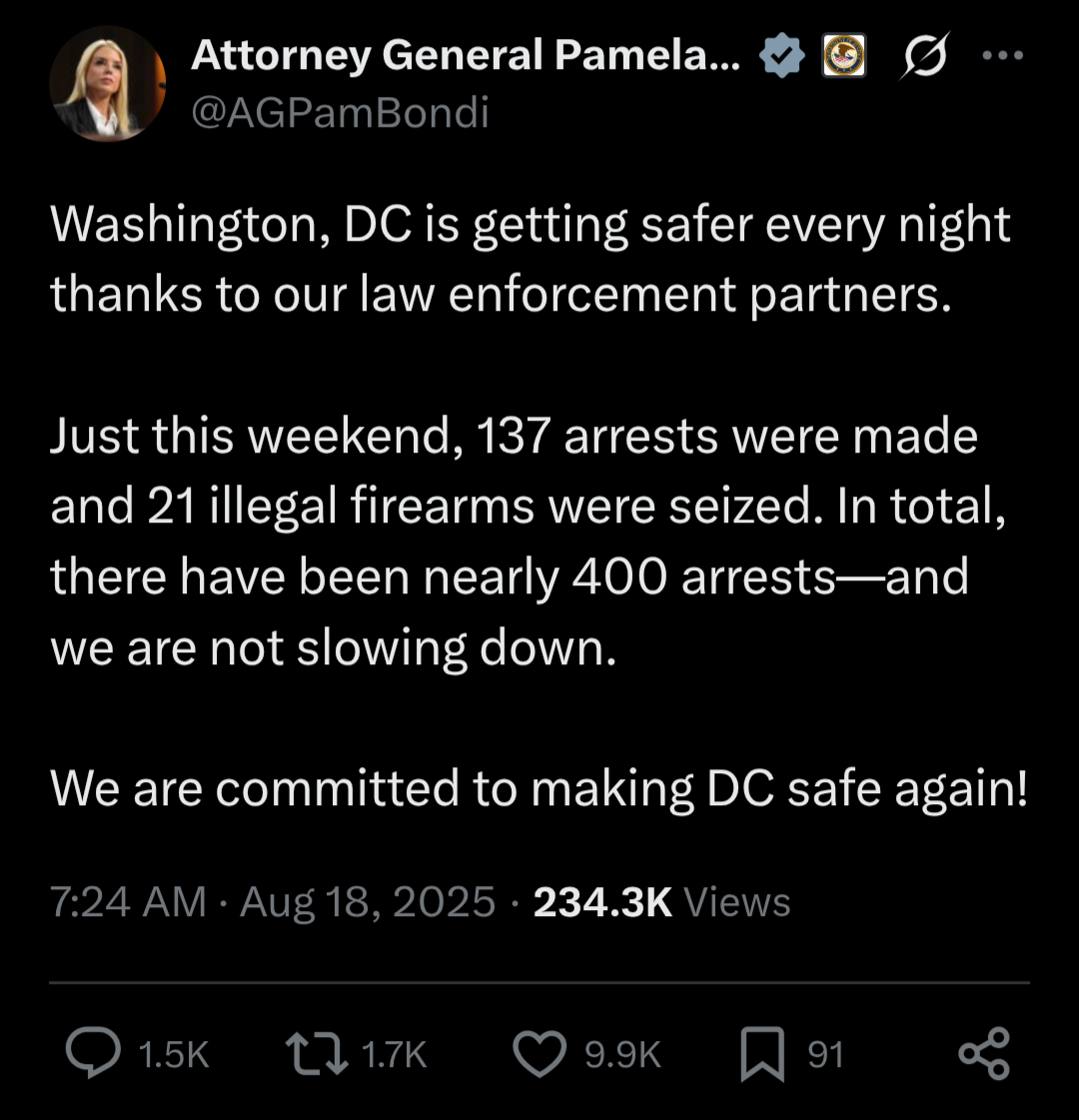Bookmark the post with the bookmark icon
The width and height of the screenshot is (1079, 1120).
(762, 1055)
